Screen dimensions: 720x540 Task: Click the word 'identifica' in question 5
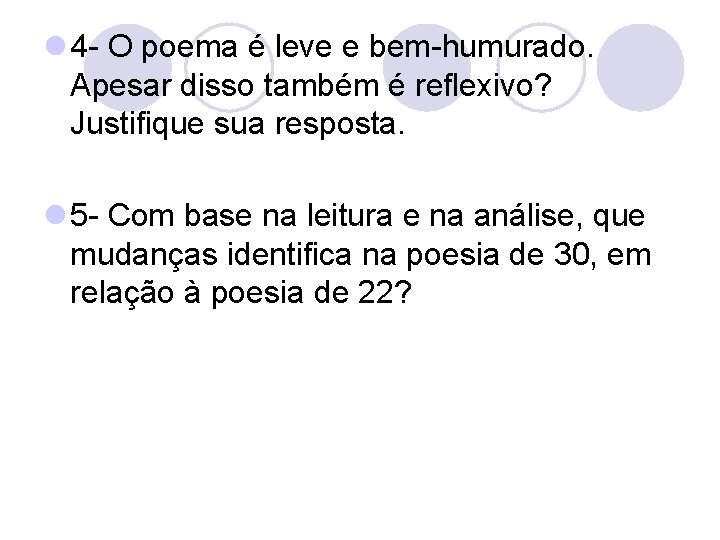pyautogui.click(x=289, y=254)
